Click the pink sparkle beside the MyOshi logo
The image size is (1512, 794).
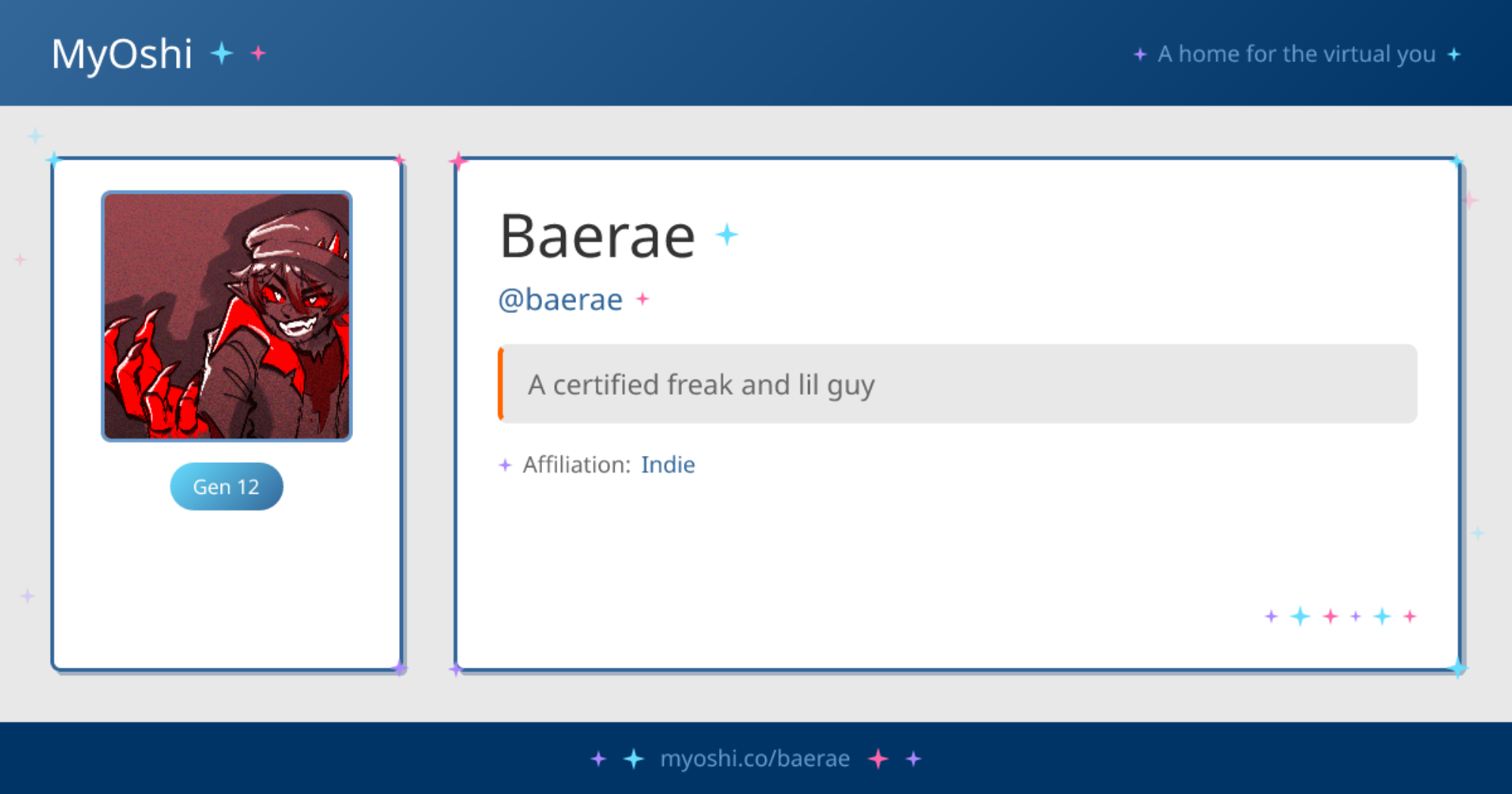tap(259, 53)
